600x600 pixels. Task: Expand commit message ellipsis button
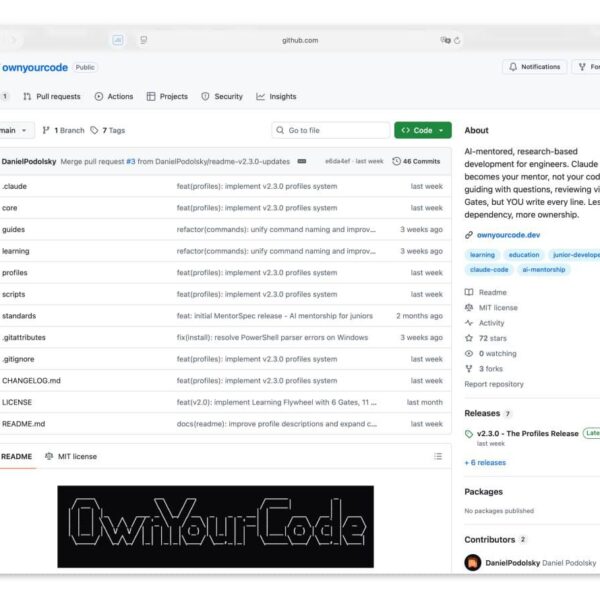coord(302,161)
